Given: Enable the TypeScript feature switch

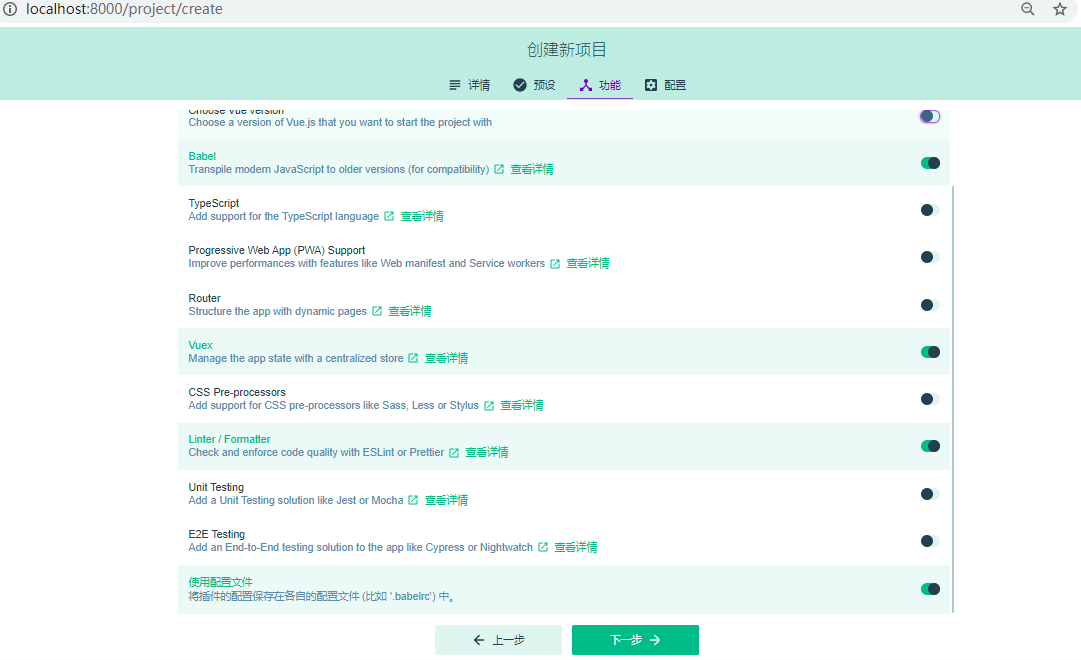Looking at the screenshot, I should [x=930, y=210].
